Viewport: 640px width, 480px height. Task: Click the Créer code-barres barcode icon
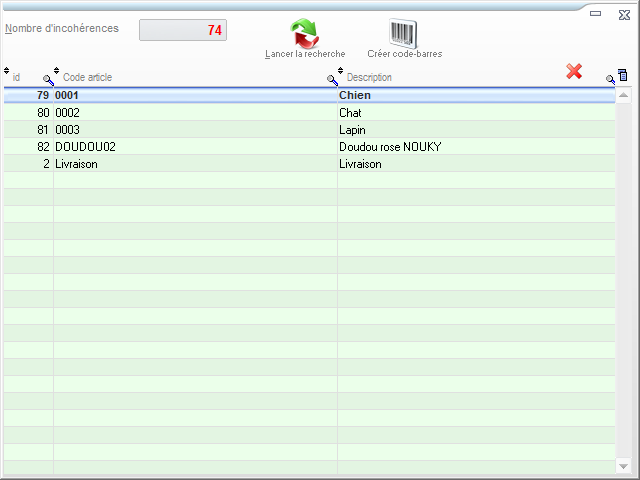tap(404, 33)
